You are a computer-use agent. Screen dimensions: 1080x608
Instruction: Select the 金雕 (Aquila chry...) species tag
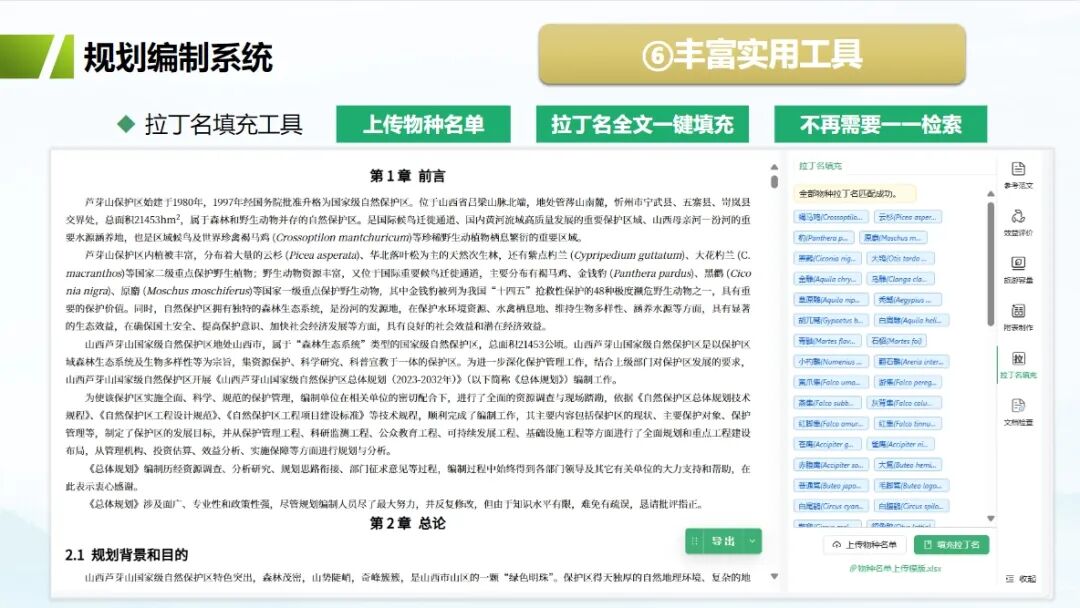pyautogui.click(x=827, y=279)
